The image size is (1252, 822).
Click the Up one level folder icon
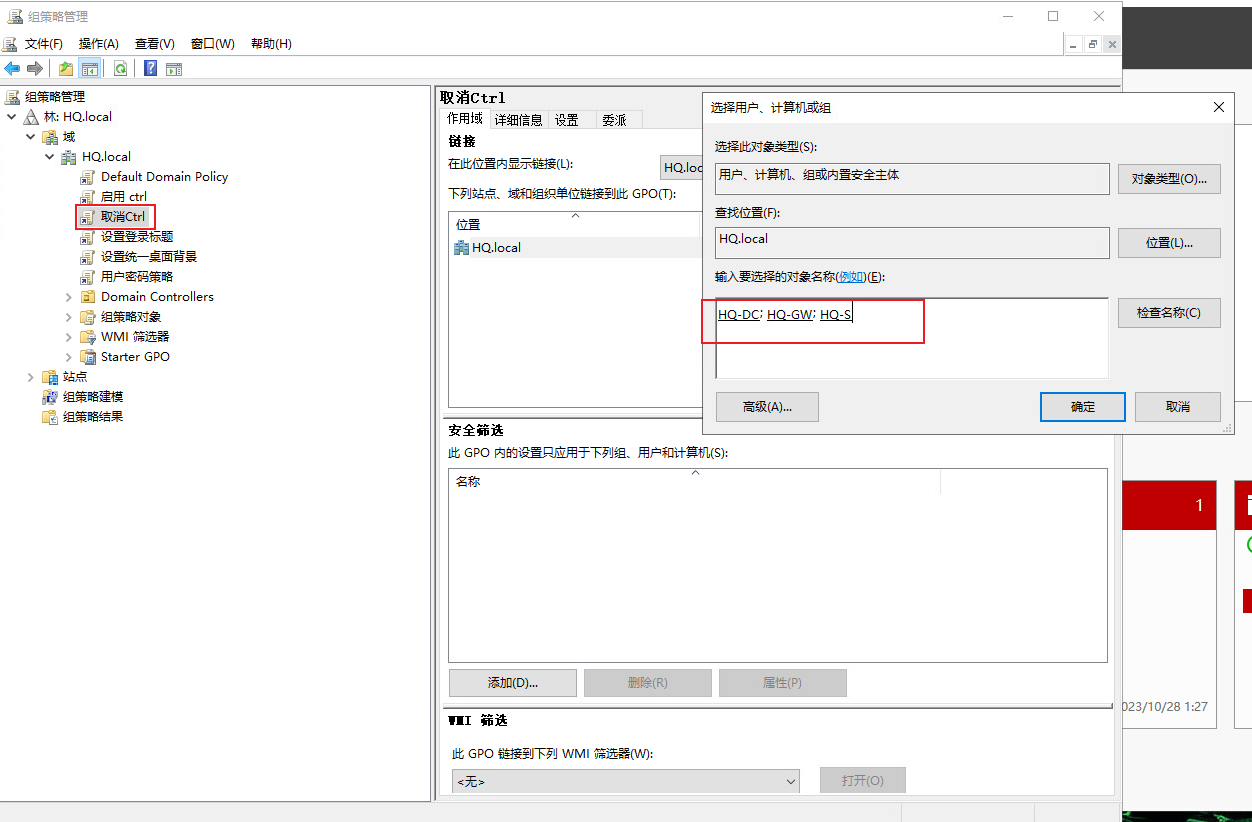(x=66, y=68)
